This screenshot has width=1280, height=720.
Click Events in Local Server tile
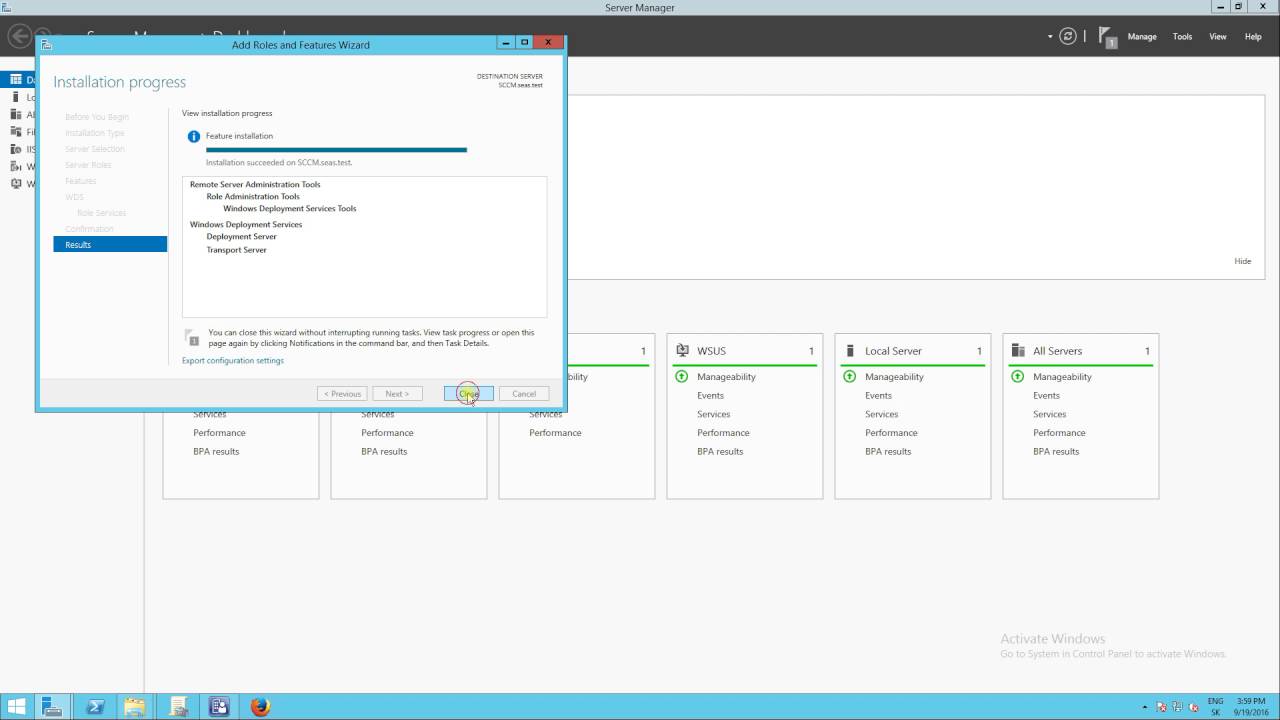(878, 396)
